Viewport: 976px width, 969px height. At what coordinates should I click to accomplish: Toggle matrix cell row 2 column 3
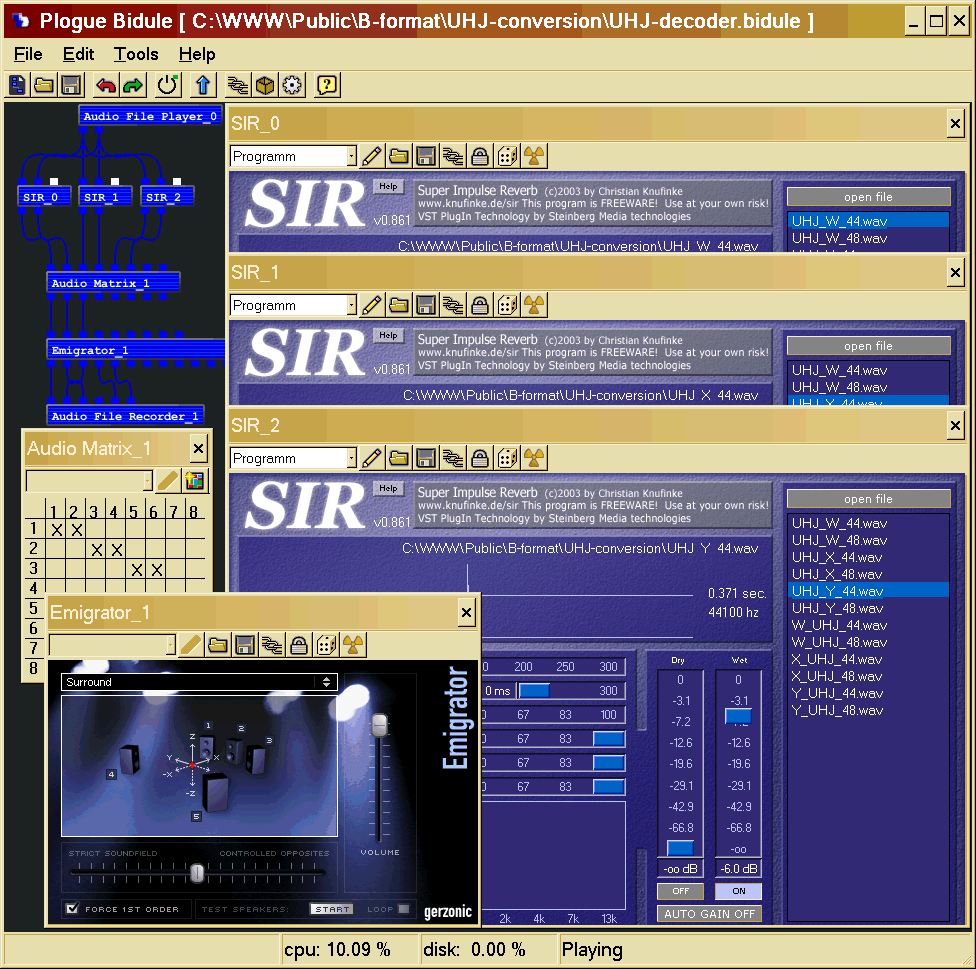(96, 550)
